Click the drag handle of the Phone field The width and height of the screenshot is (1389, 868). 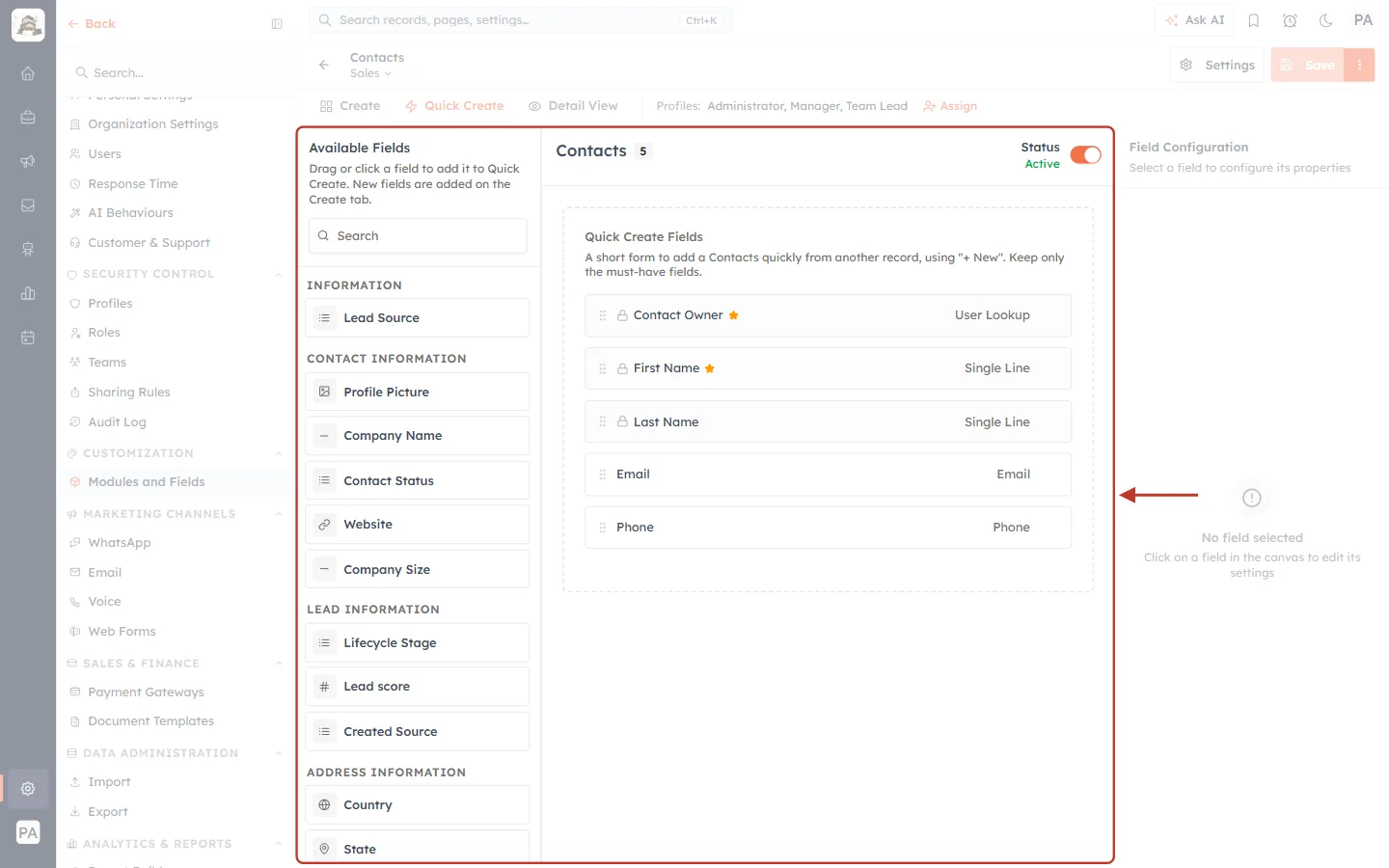603,528
